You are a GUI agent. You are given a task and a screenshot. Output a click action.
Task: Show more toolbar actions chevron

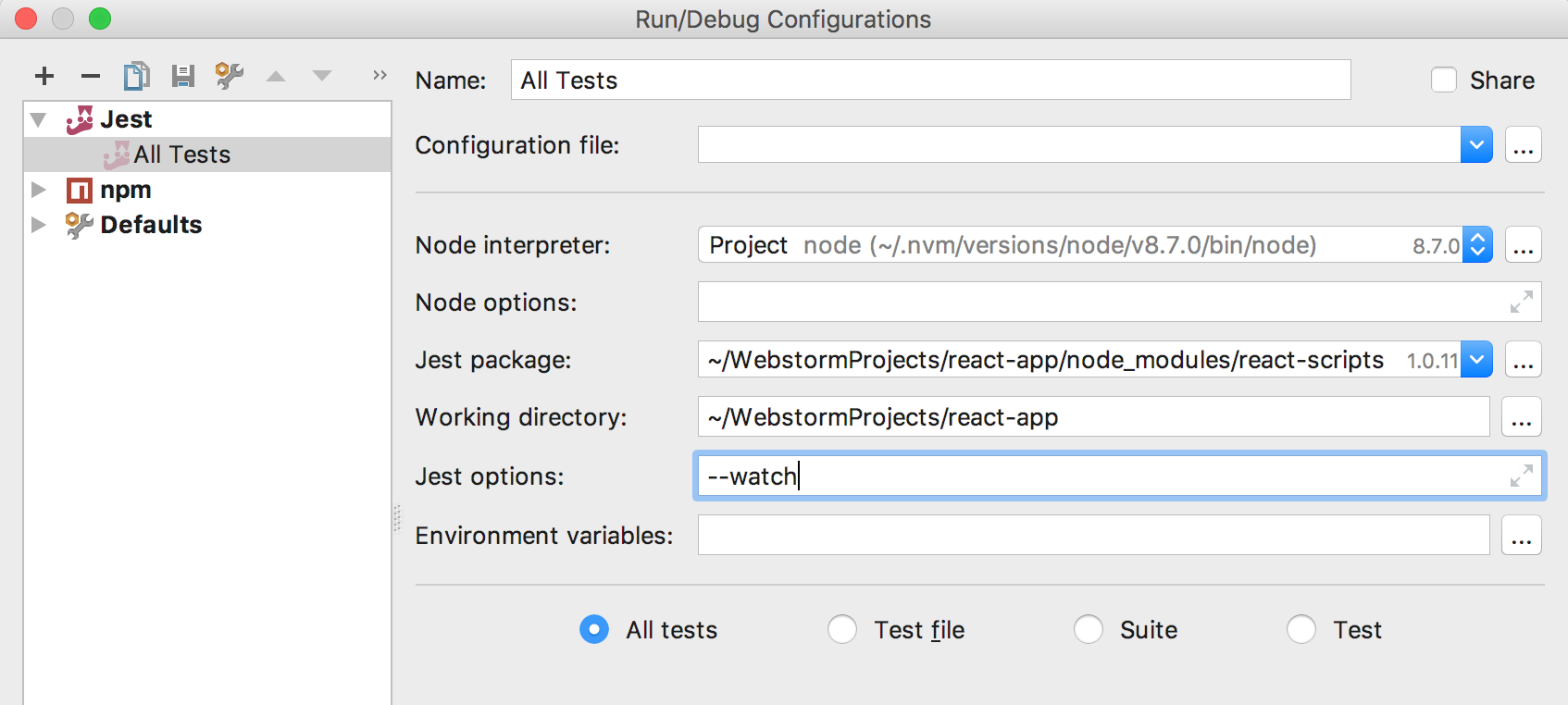point(380,75)
